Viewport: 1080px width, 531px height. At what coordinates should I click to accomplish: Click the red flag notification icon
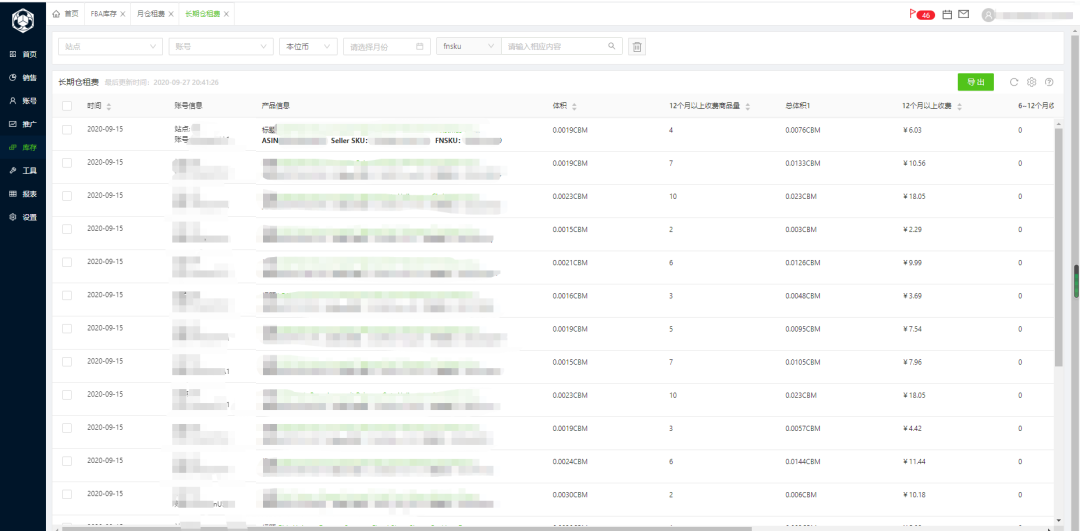pos(913,14)
